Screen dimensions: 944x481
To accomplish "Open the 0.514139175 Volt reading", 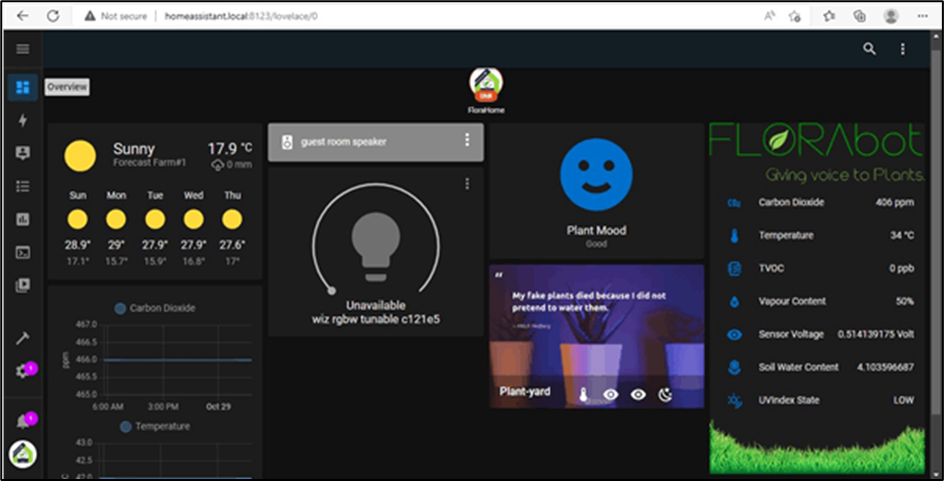I will tap(876, 334).
